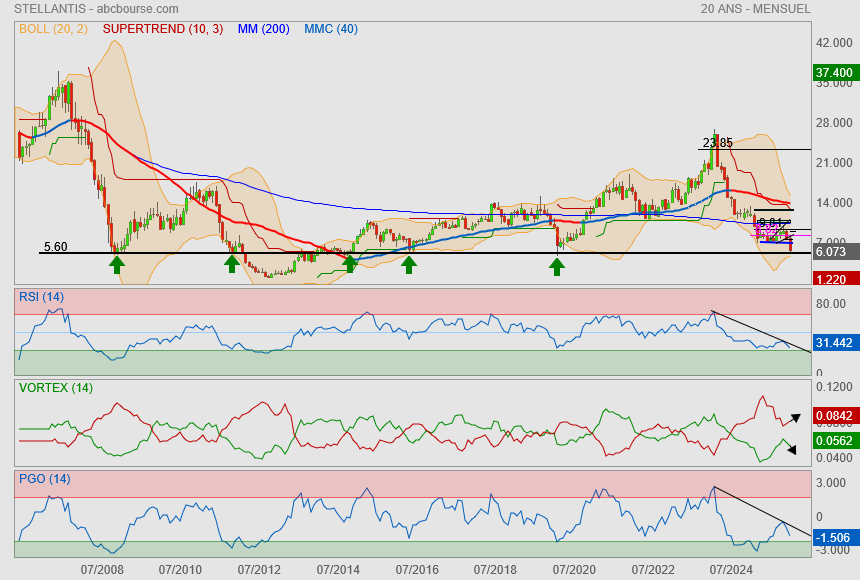Click the PGO (14) indicator title
860x580 pixels.
pos(44,478)
